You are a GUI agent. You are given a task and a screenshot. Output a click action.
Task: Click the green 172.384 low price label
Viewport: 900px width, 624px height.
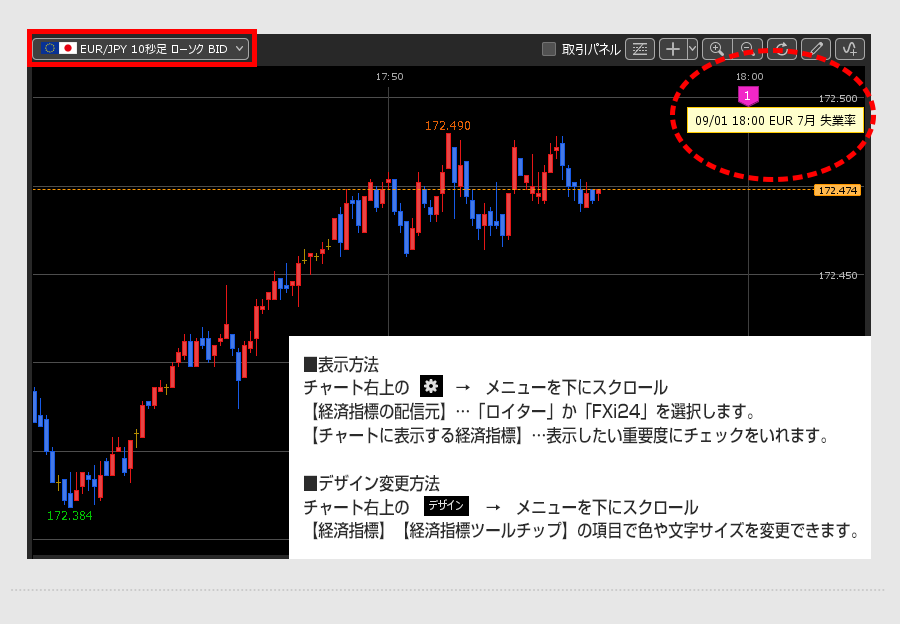(x=70, y=516)
